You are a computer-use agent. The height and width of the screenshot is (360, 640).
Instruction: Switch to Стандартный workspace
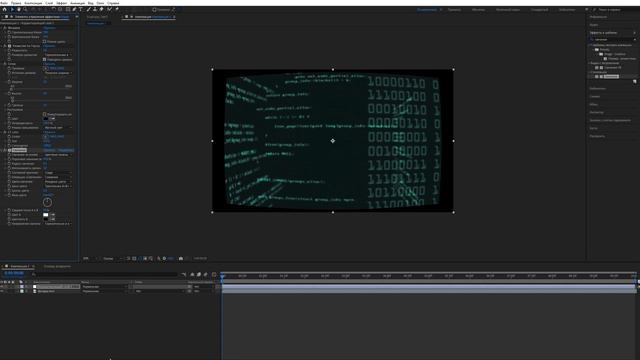click(x=540, y=9)
